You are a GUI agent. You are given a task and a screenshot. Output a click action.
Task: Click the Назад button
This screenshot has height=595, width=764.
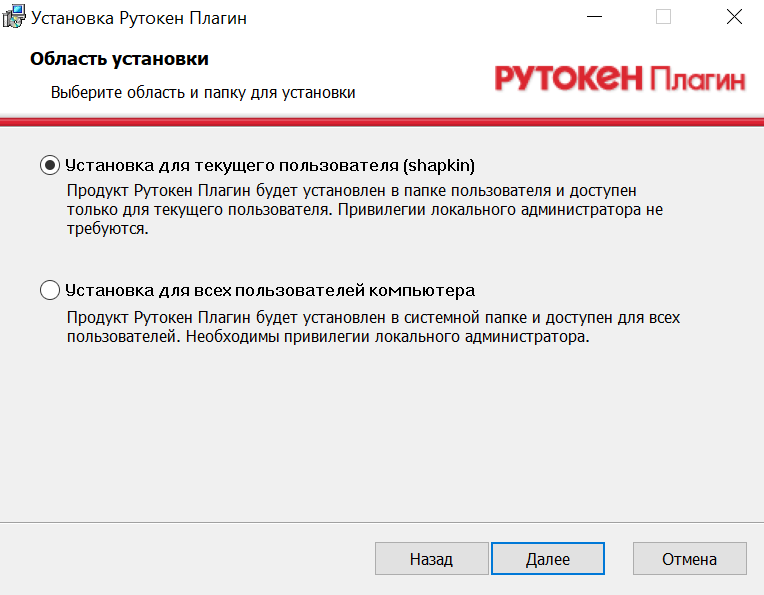click(431, 559)
